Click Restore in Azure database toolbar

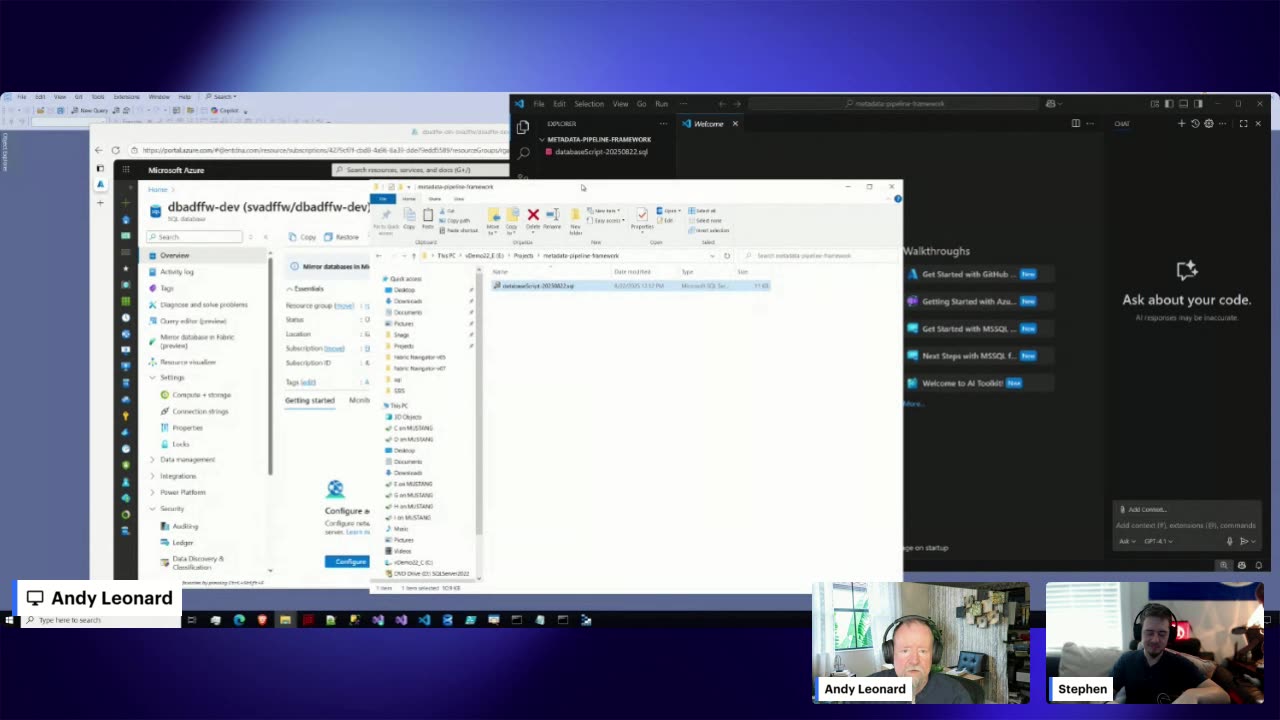pos(342,237)
